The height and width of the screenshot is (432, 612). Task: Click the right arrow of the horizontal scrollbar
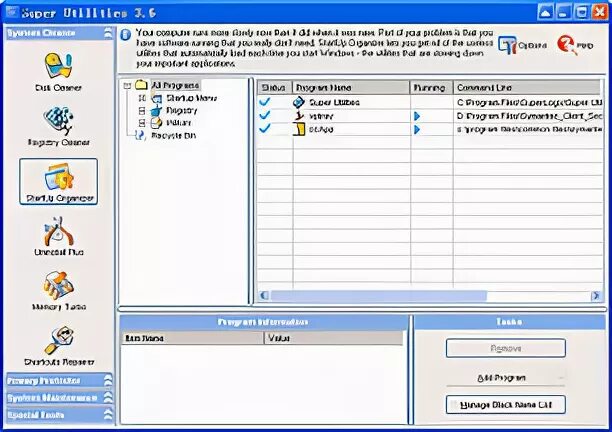(596, 296)
